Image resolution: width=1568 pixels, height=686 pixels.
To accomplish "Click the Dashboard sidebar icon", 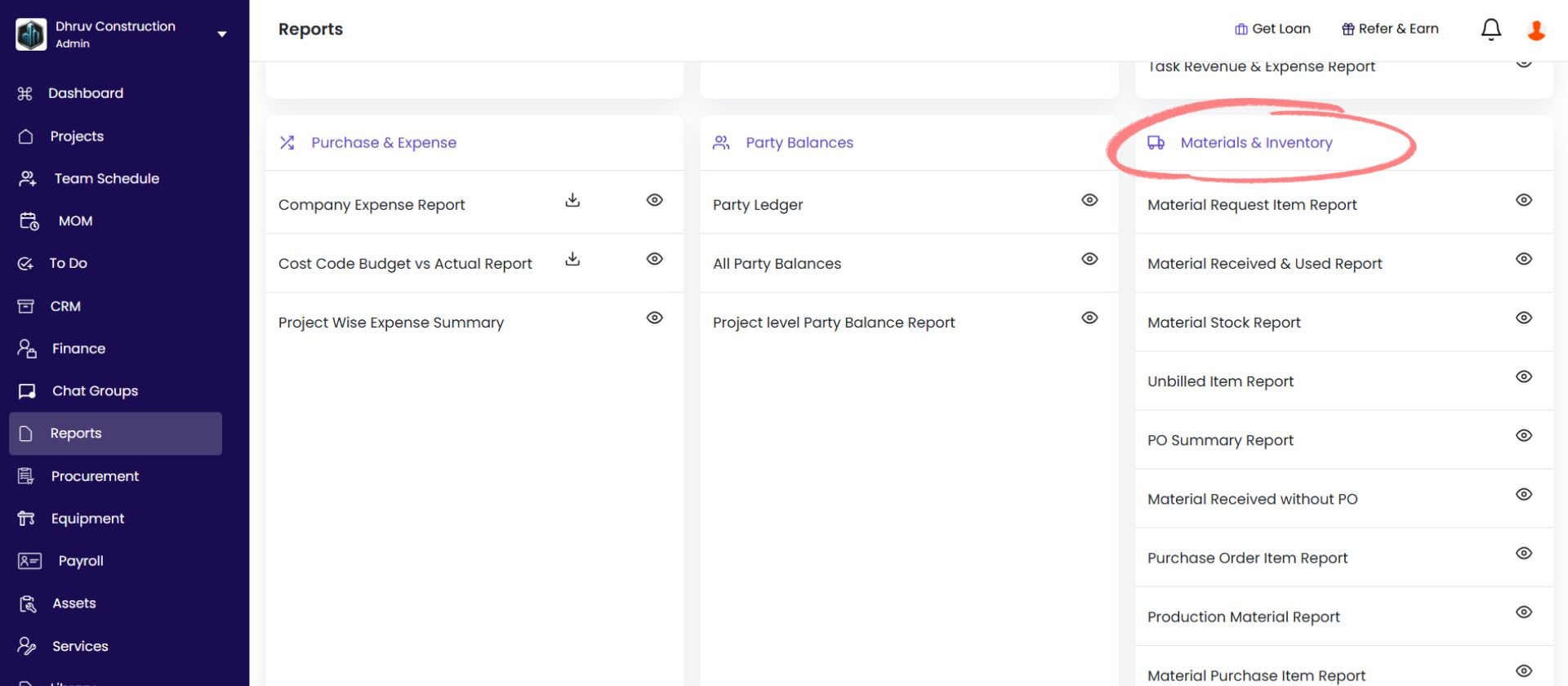I will tap(25, 94).
